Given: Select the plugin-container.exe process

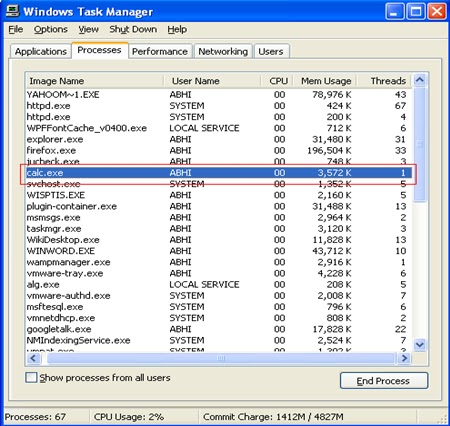Looking at the screenshot, I should pyautogui.click(x=219, y=206).
